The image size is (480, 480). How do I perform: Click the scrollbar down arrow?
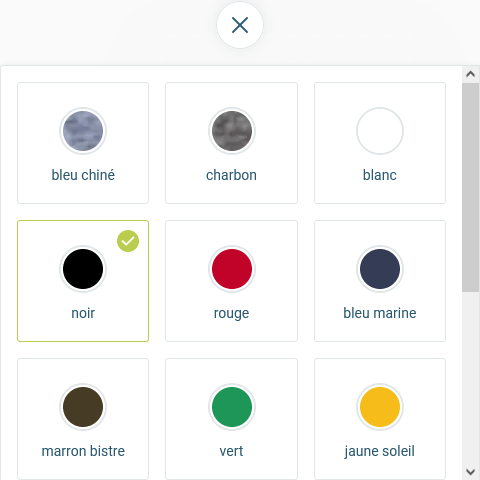470,472
